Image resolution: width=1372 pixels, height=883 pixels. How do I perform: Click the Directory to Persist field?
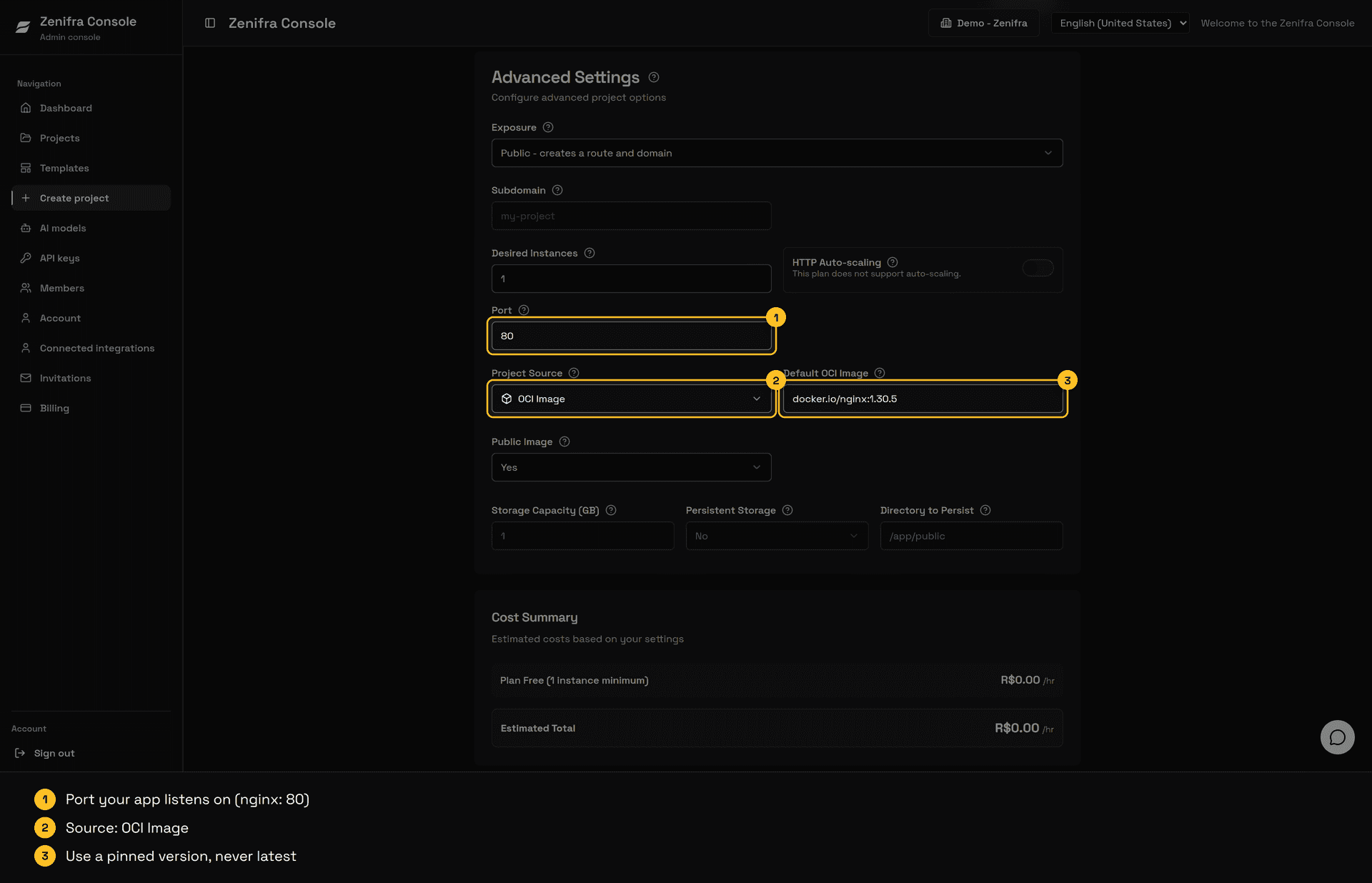click(x=971, y=536)
